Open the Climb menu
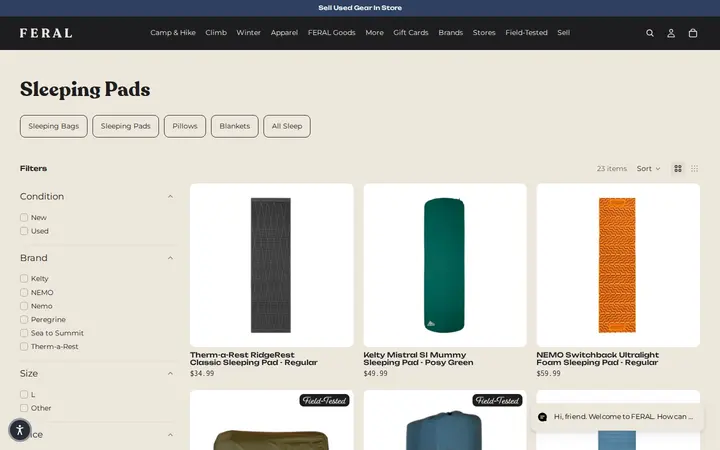 click(x=216, y=33)
